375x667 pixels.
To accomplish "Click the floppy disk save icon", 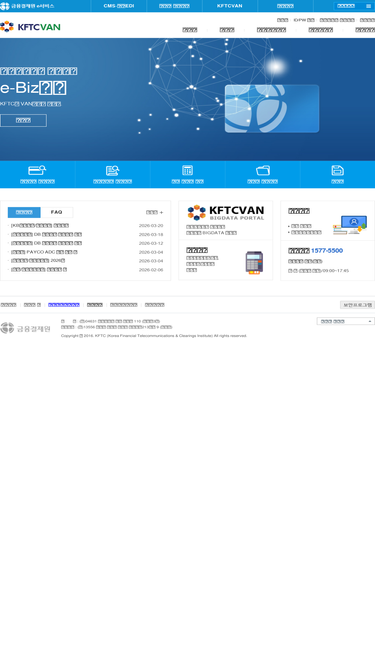I will [x=338, y=170].
